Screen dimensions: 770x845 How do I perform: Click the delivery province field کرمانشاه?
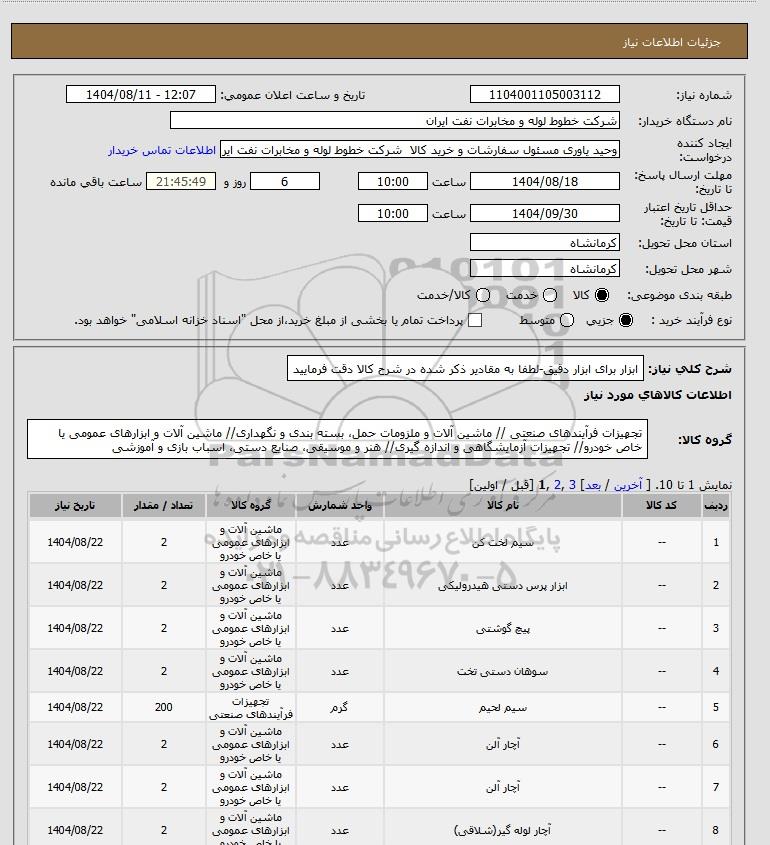(x=545, y=243)
